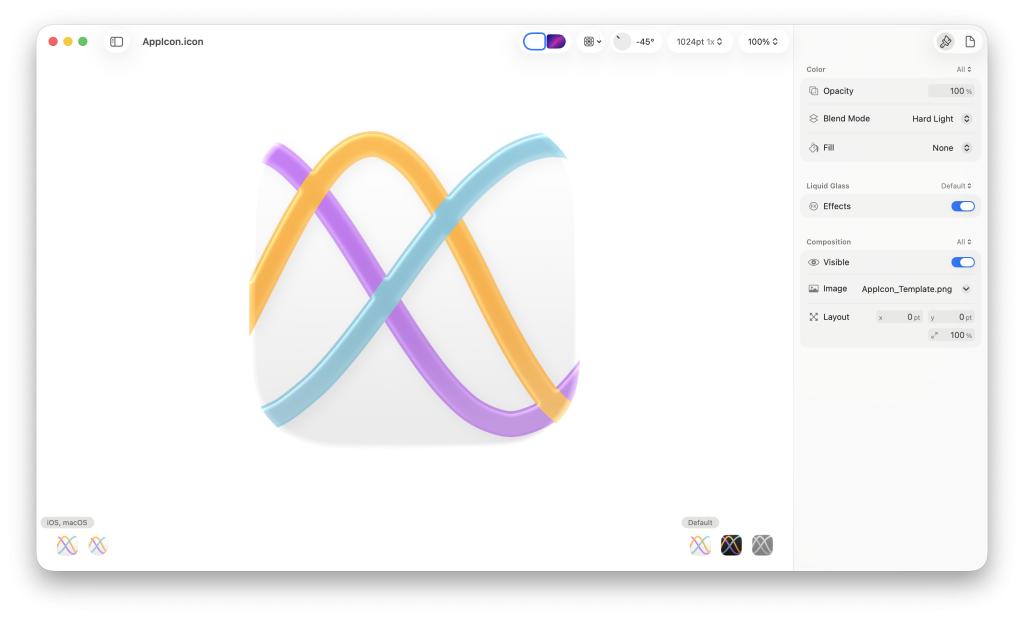The image size is (1024, 619).
Task: Click the app icon preview in canvas
Action: coord(415,287)
